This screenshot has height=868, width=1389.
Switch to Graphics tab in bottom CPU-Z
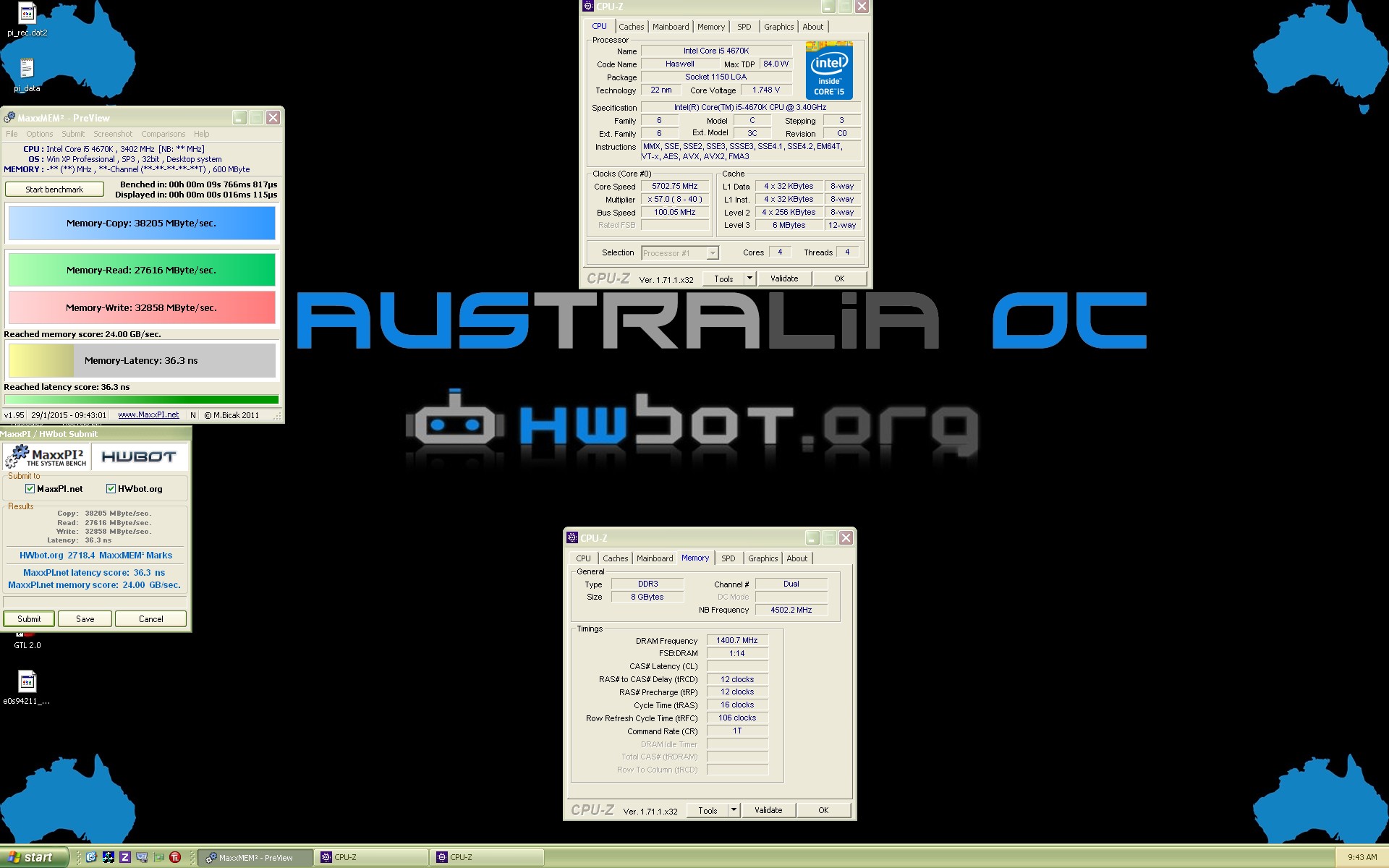point(763,558)
